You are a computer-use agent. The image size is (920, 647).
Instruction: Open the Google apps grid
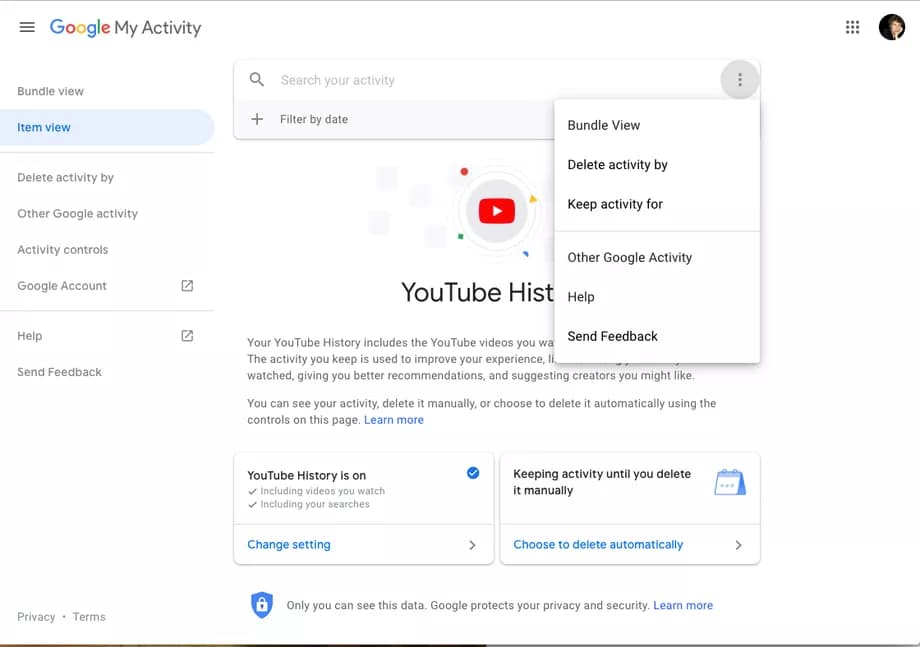click(x=852, y=27)
